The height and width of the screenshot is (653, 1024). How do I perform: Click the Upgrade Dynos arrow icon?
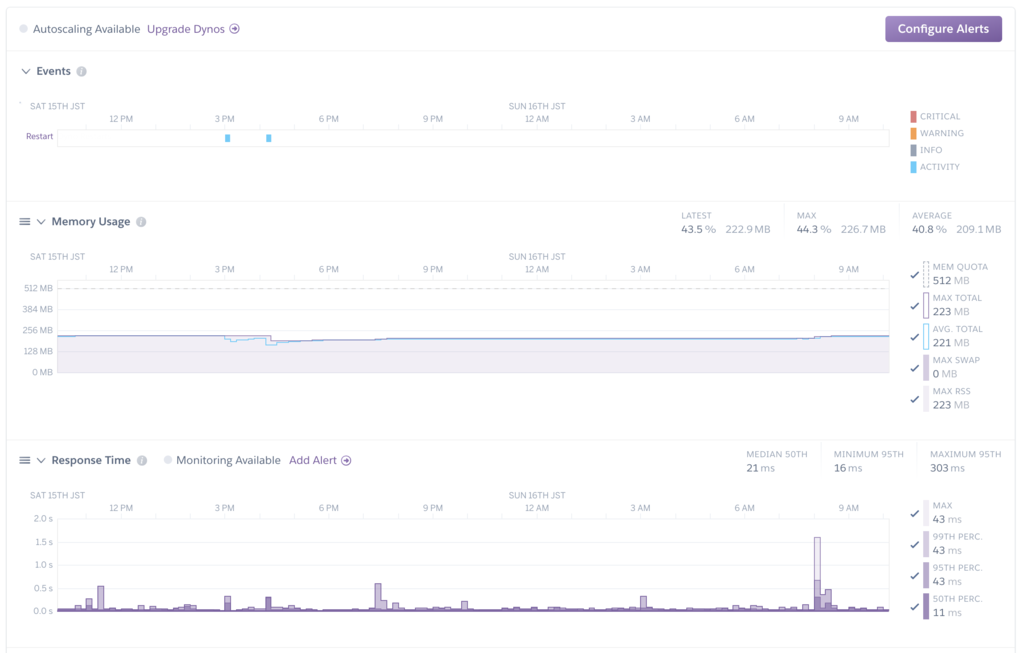(234, 29)
